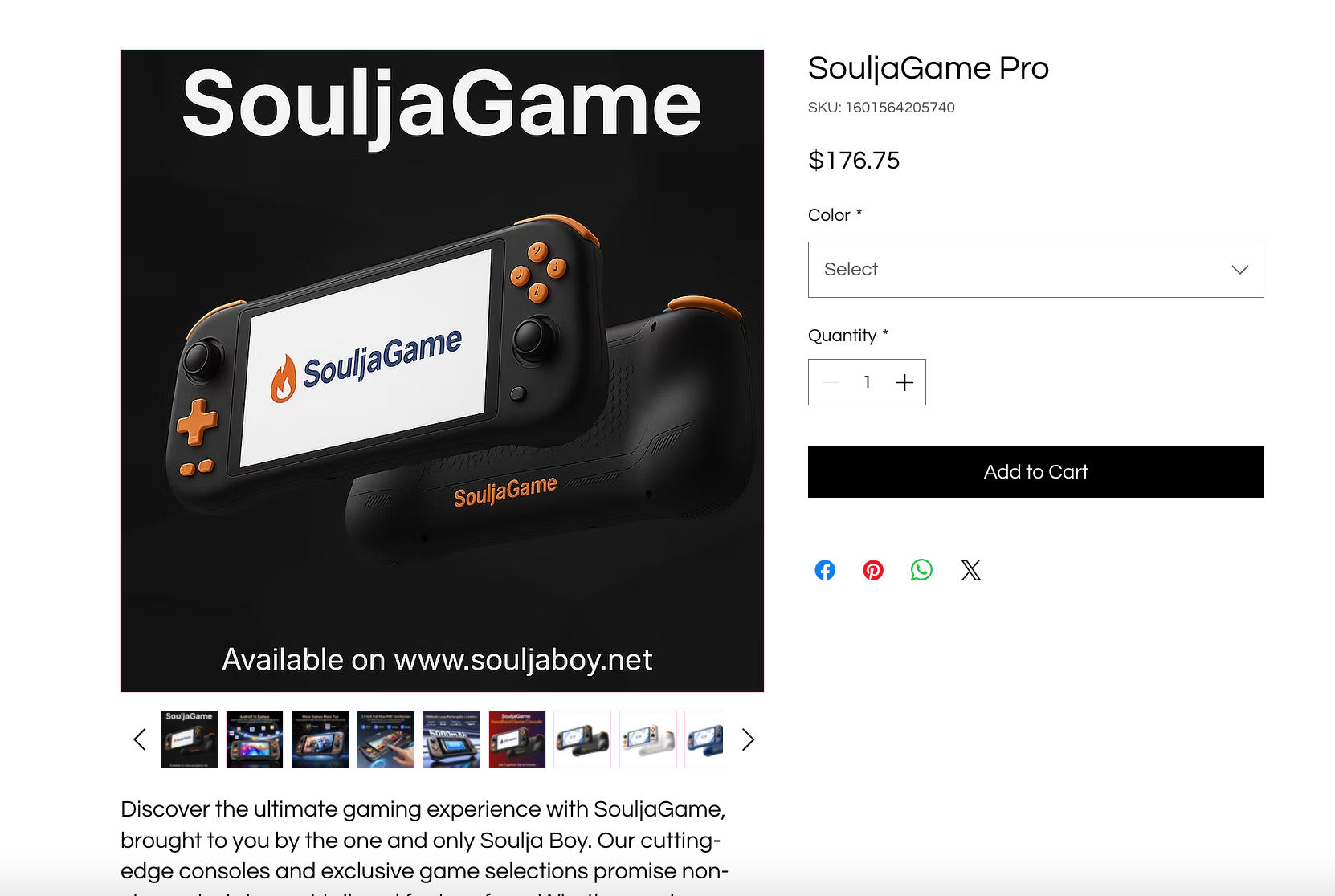Click the quantity number field

click(x=867, y=382)
